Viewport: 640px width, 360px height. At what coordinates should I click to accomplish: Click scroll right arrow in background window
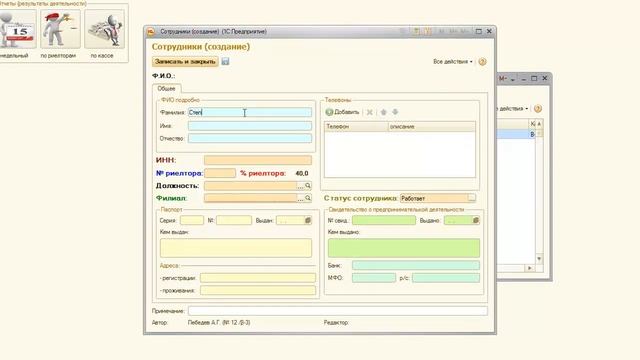pyautogui.click(x=530, y=268)
